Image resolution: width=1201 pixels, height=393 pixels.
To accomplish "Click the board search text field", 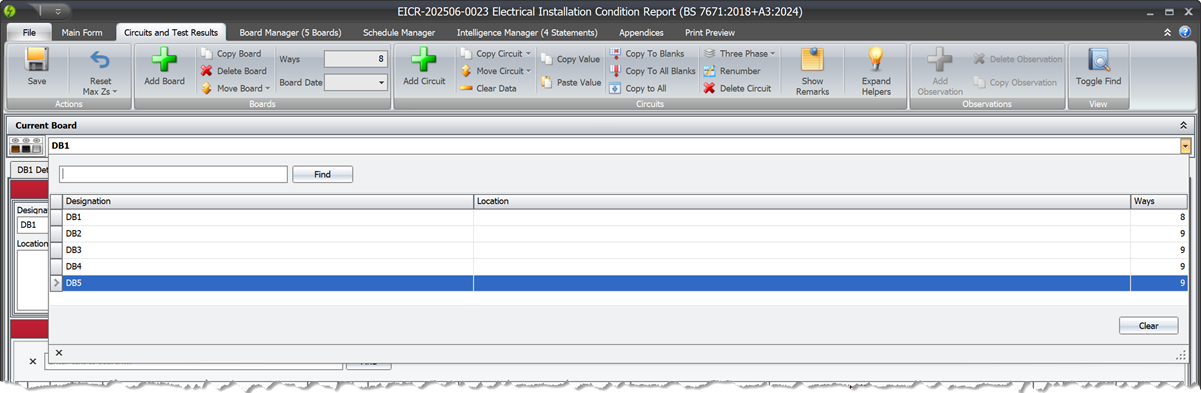I will point(173,174).
